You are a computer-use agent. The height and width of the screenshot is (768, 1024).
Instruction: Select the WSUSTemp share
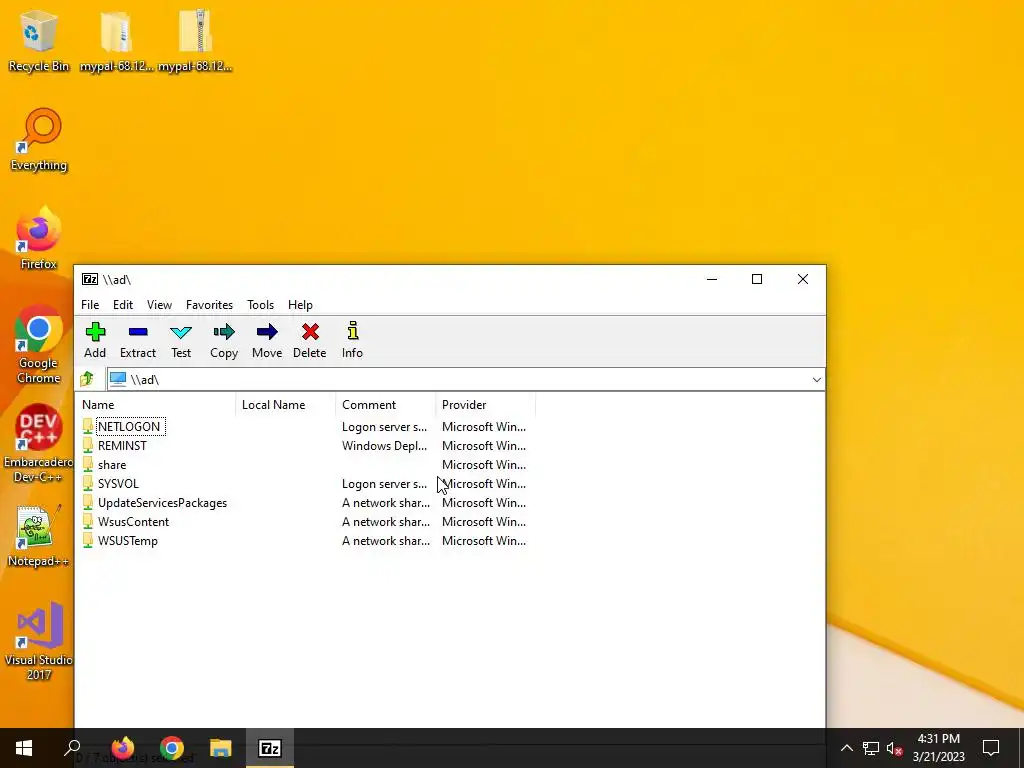coord(127,541)
